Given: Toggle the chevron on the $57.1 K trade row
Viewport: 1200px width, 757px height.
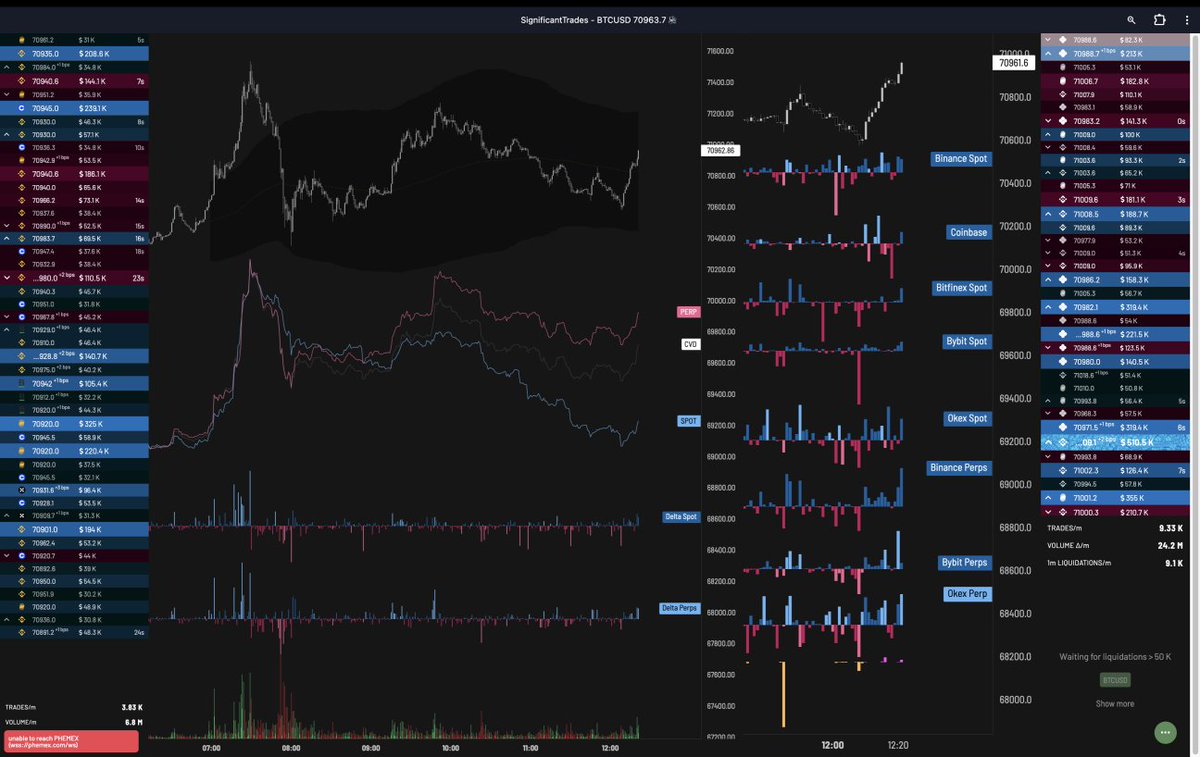Looking at the screenshot, I should click(8, 134).
